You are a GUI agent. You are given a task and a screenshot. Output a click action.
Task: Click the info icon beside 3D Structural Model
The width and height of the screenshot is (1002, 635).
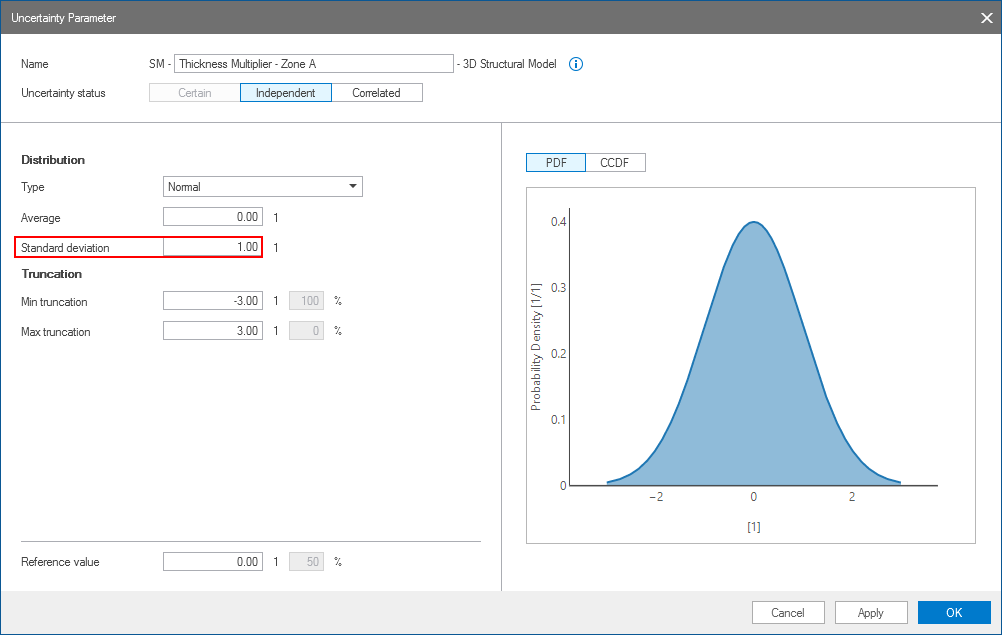tap(576, 64)
